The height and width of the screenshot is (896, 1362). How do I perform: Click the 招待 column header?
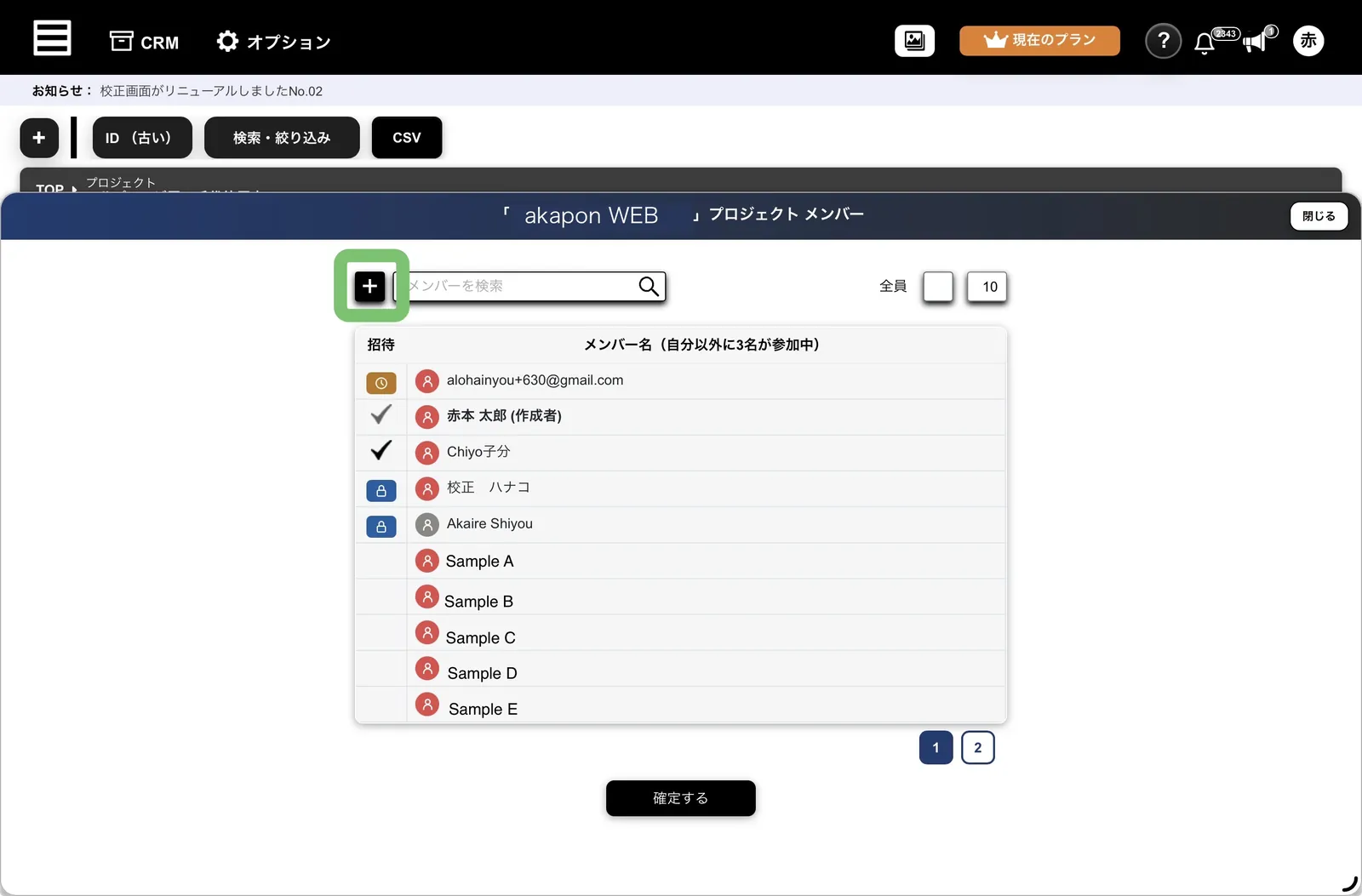coord(381,345)
